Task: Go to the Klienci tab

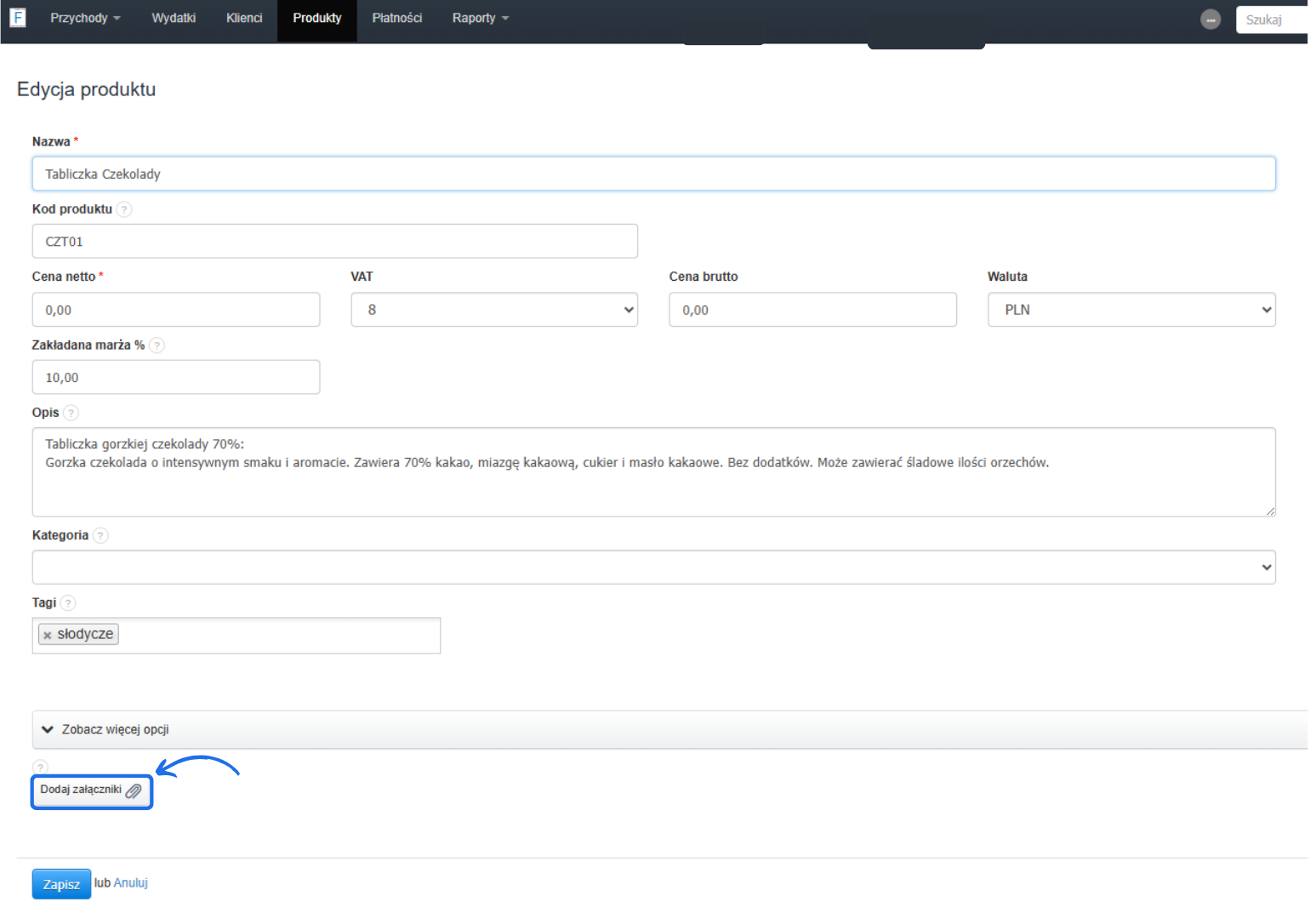Action: point(244,18)
